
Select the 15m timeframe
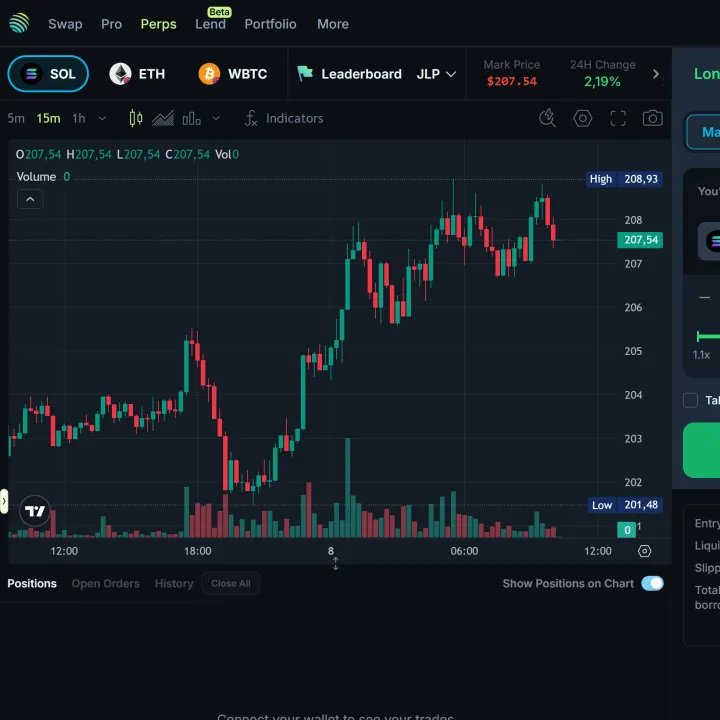[x=48, y=118]
